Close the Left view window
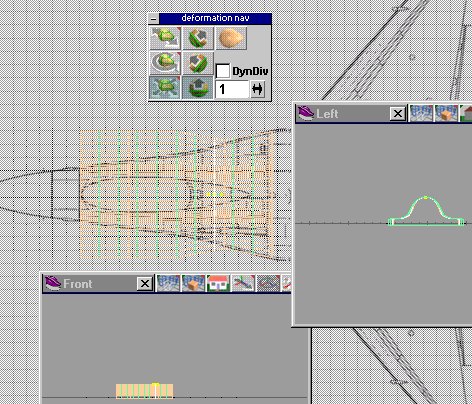The height and width of the screenshot is (404, 472). pos(398,114)
